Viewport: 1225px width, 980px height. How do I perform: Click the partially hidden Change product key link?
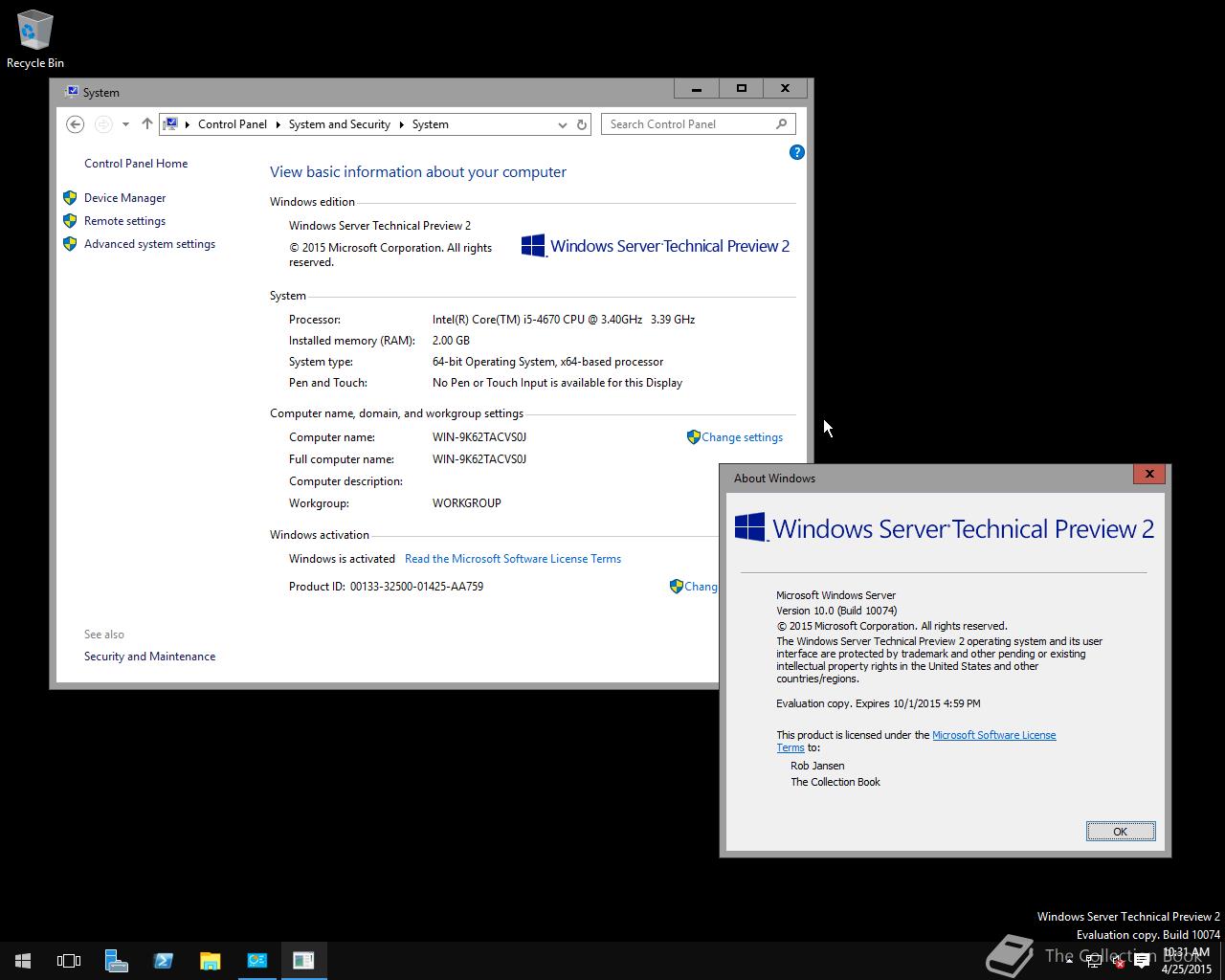[x=700, y=587]
